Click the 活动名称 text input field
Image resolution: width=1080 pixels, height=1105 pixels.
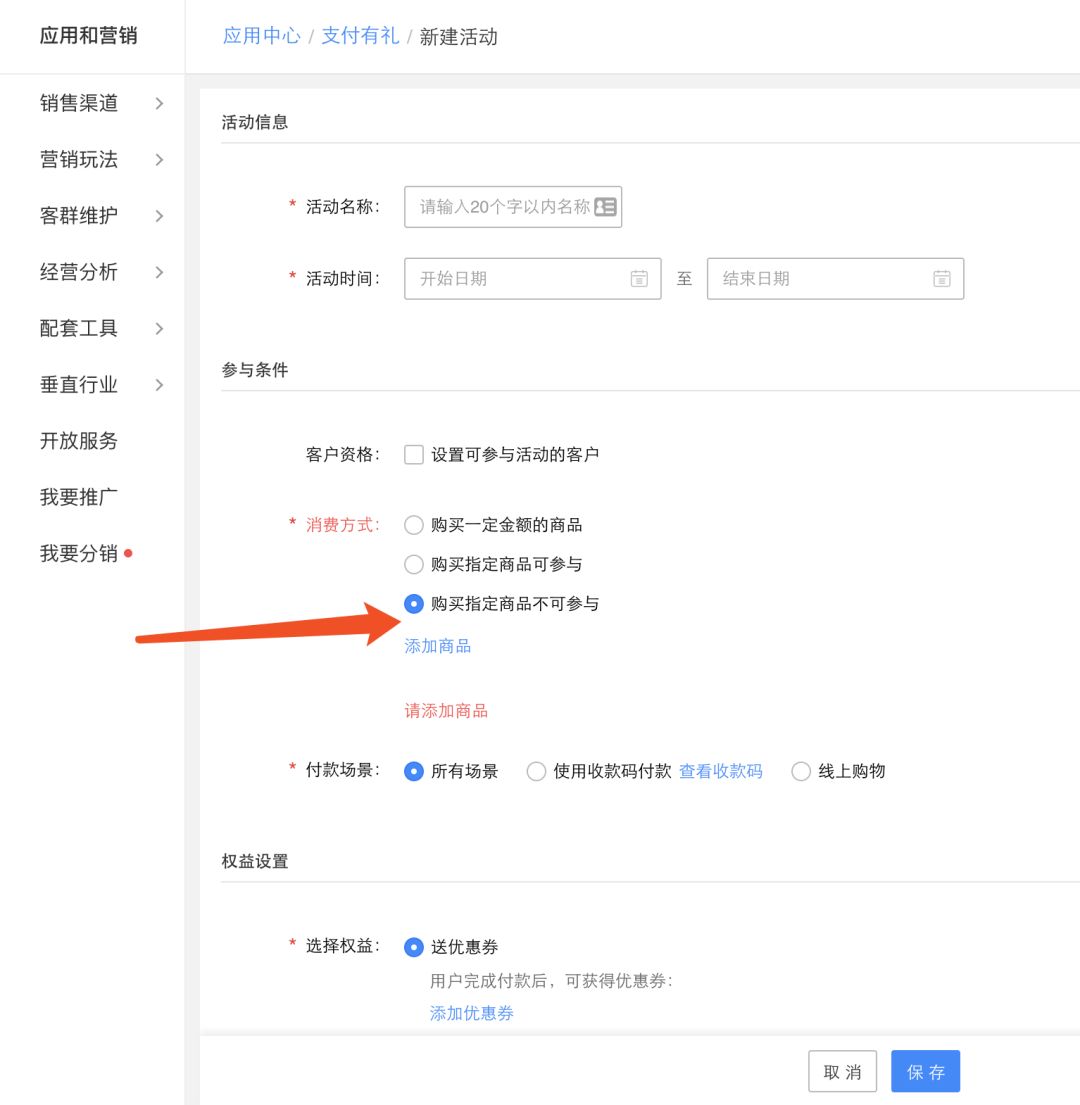498,207
